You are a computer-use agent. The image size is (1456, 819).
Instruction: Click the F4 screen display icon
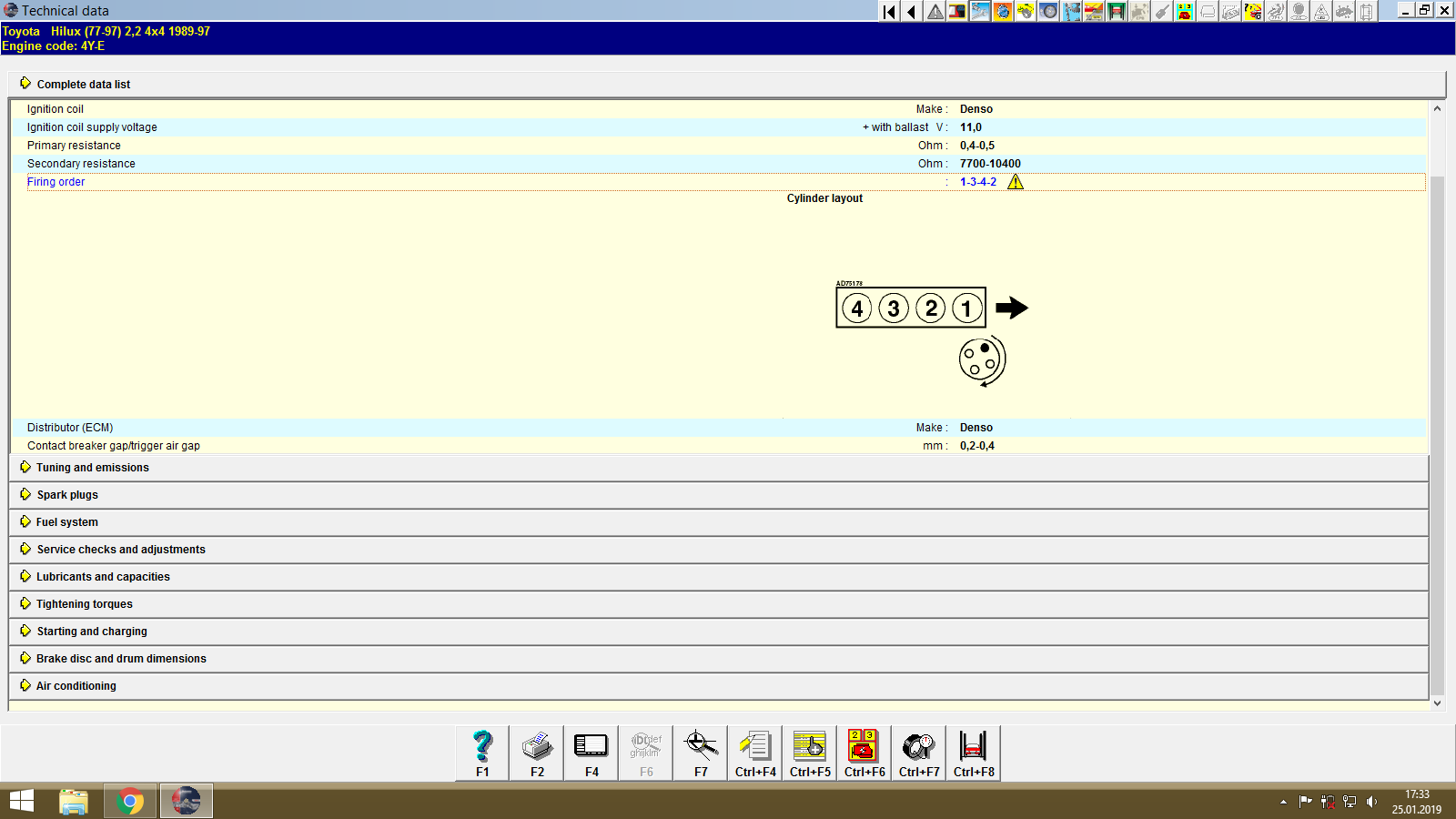[591, 749]
